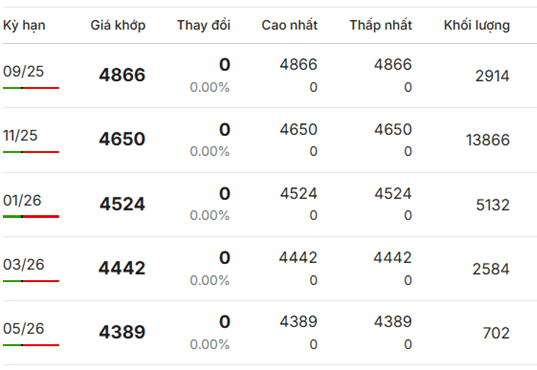Open the 03/26 contract term

(x=24, y=265)
